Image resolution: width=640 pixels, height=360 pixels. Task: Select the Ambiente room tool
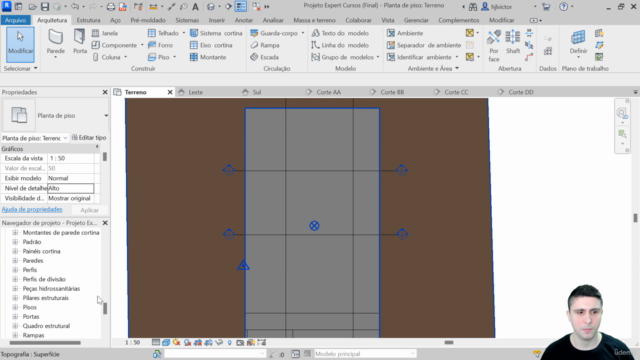pyautogui.click(x=405, y=33)
